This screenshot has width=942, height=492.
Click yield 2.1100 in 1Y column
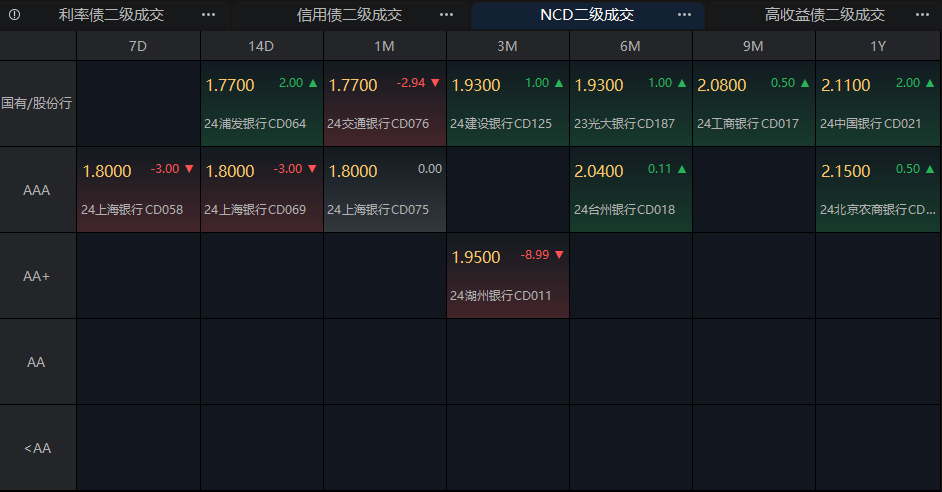[846, 85]
